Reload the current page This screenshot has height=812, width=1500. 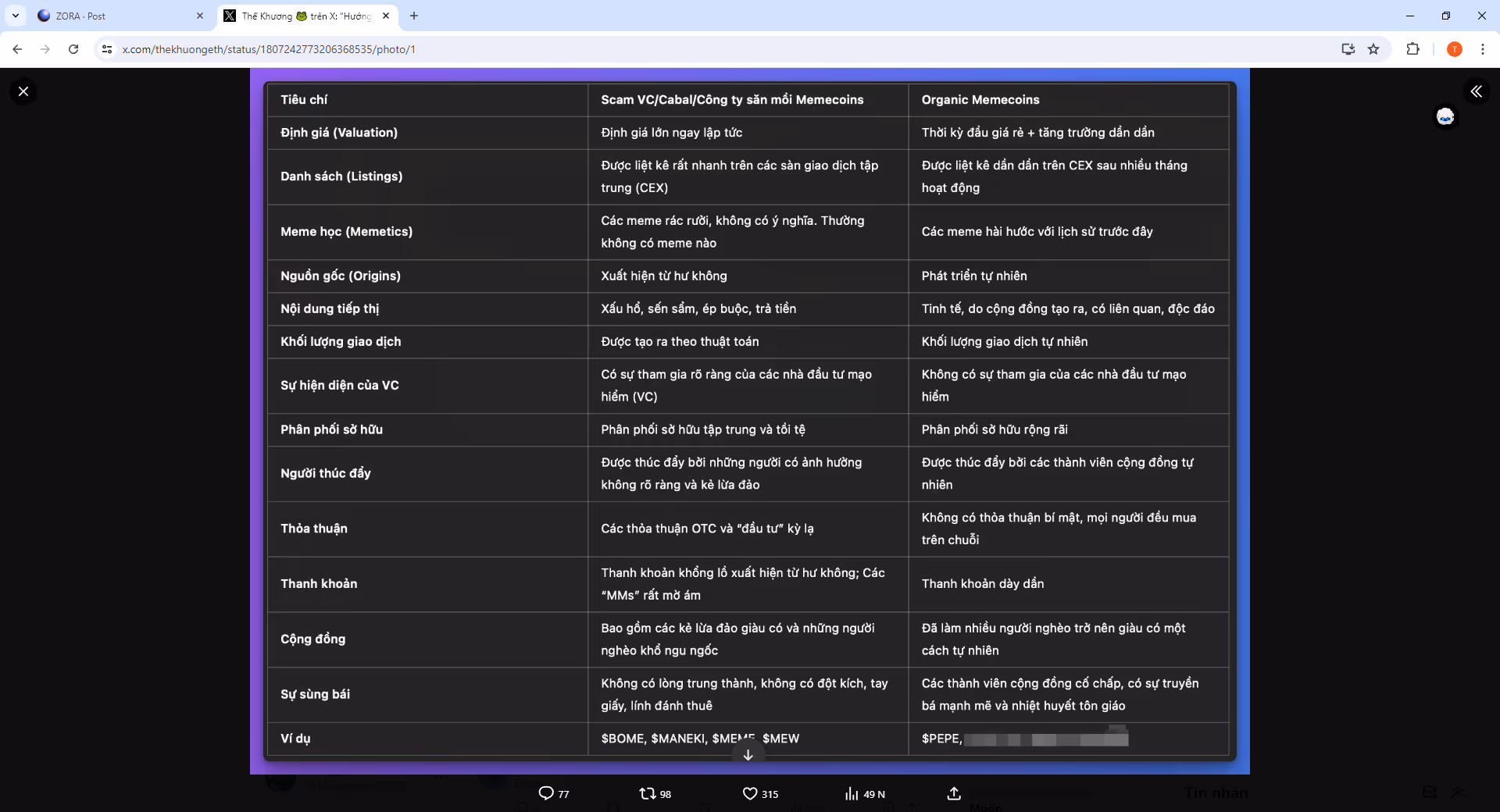click(73, 49)
